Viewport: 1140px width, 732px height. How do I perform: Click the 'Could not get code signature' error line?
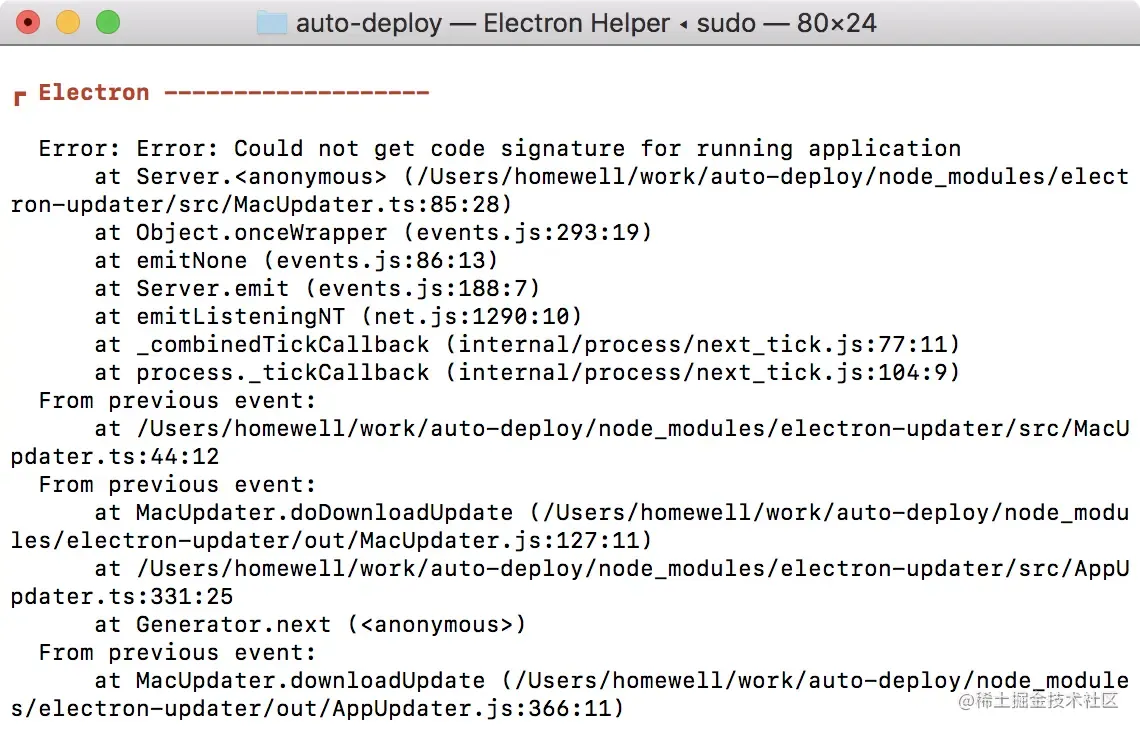(x=499, y=148)
